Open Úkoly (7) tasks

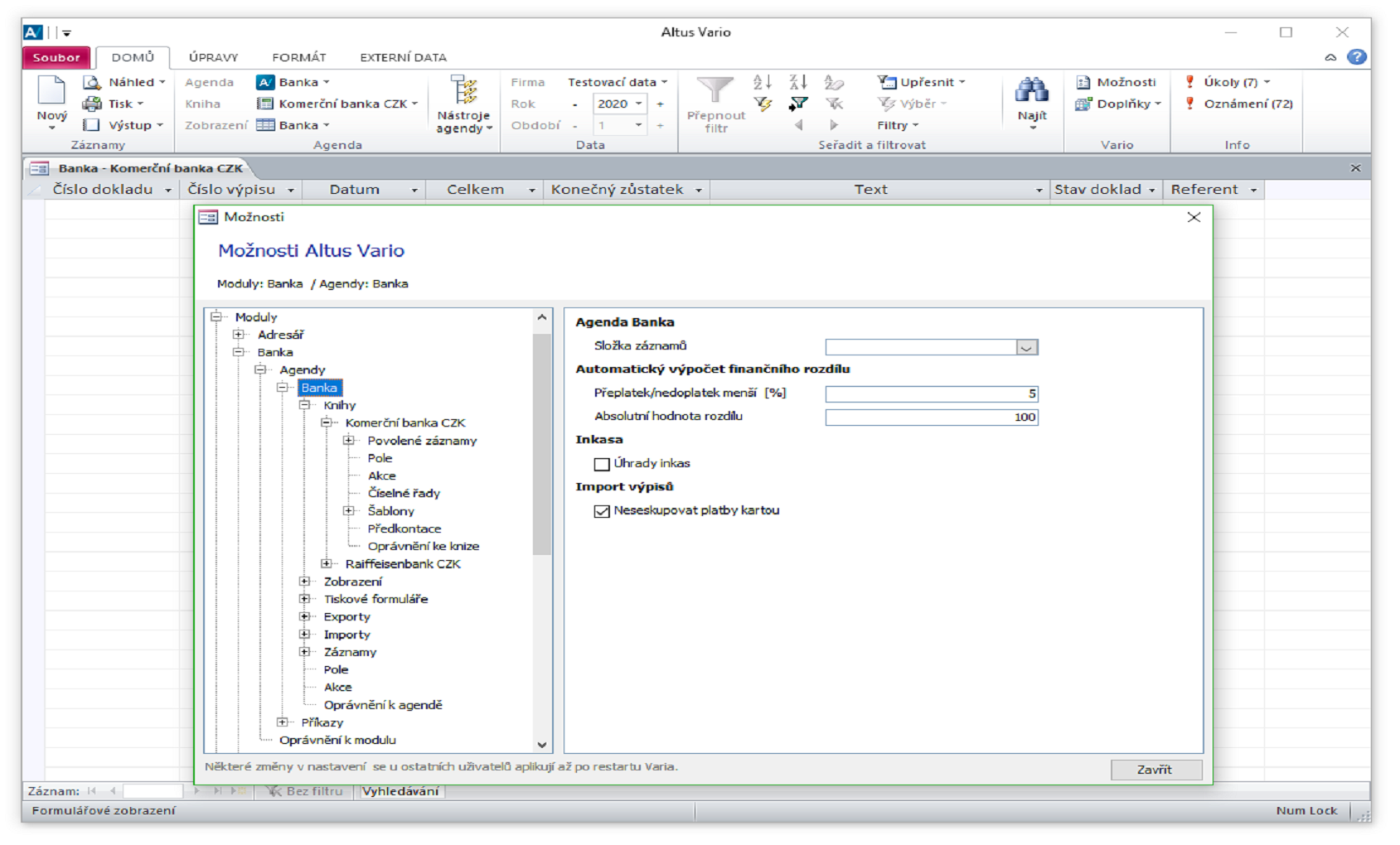point(1228,82)
